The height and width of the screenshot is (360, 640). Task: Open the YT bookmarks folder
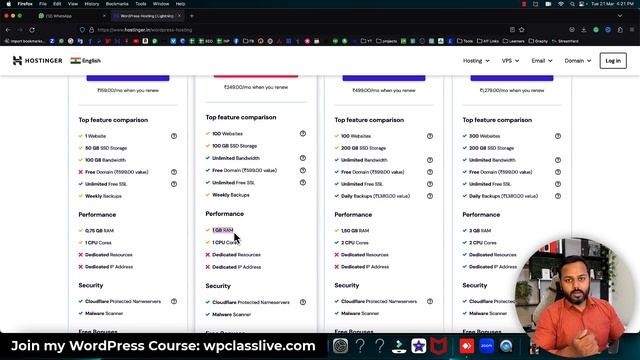coord(367,41)
